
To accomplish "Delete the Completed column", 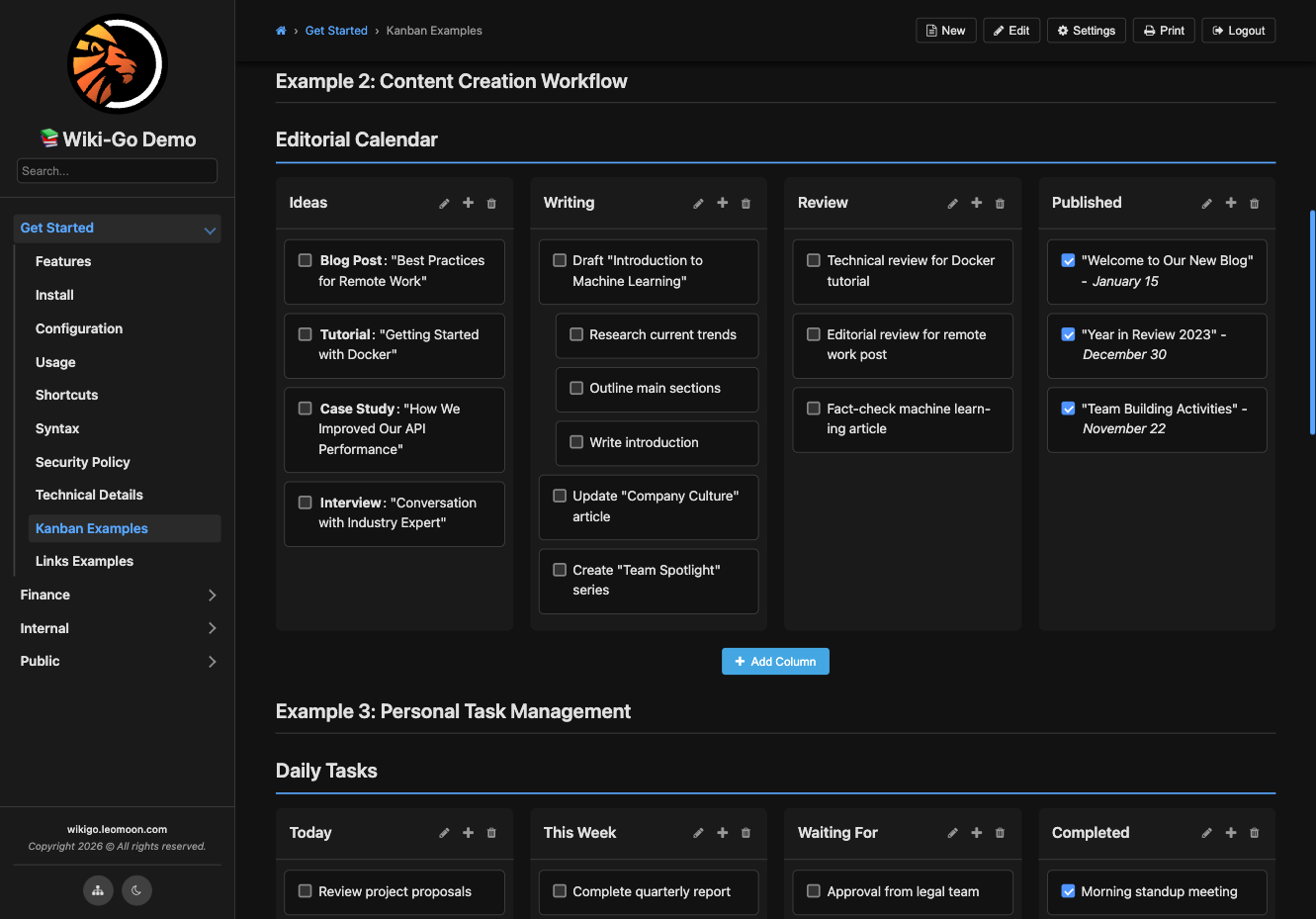I will [1254, 834].
